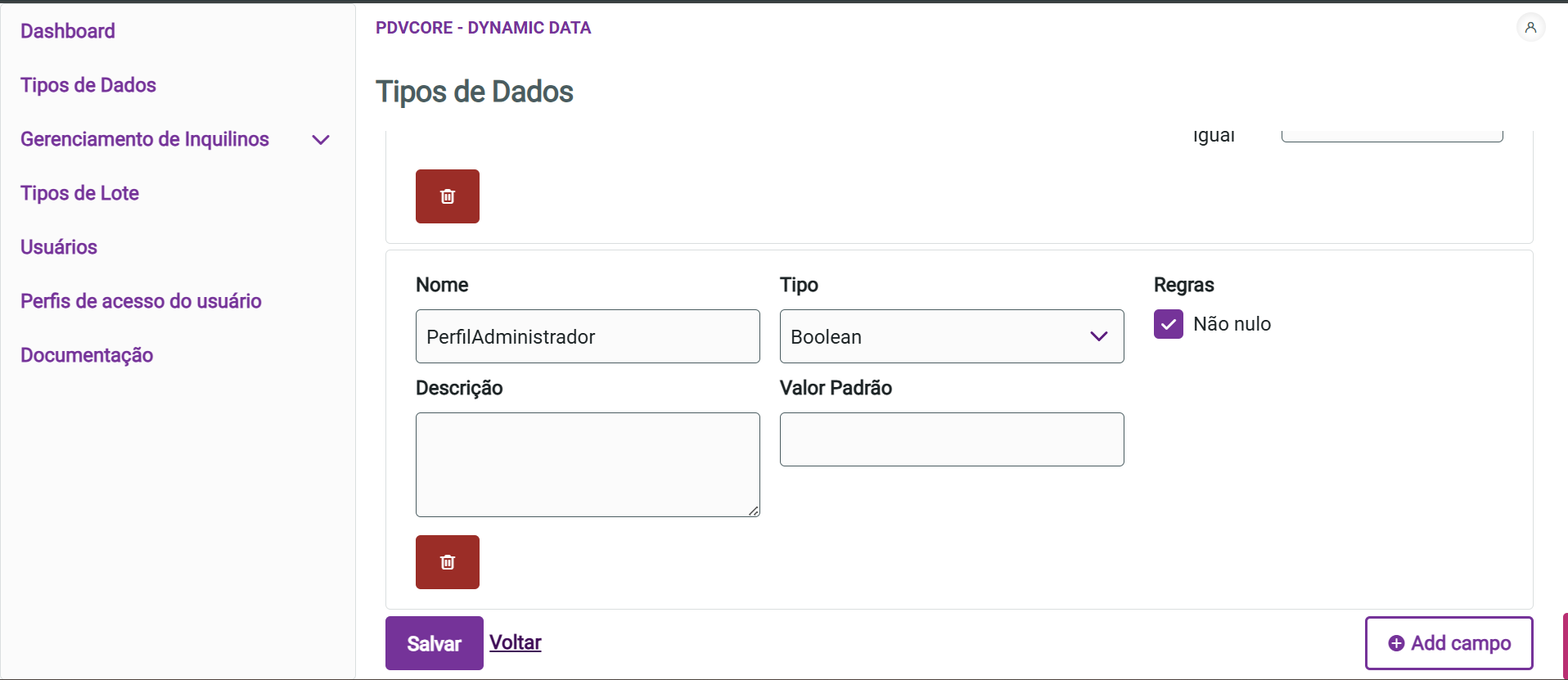Click into the Descrição text area

click(x=588, y=464)
